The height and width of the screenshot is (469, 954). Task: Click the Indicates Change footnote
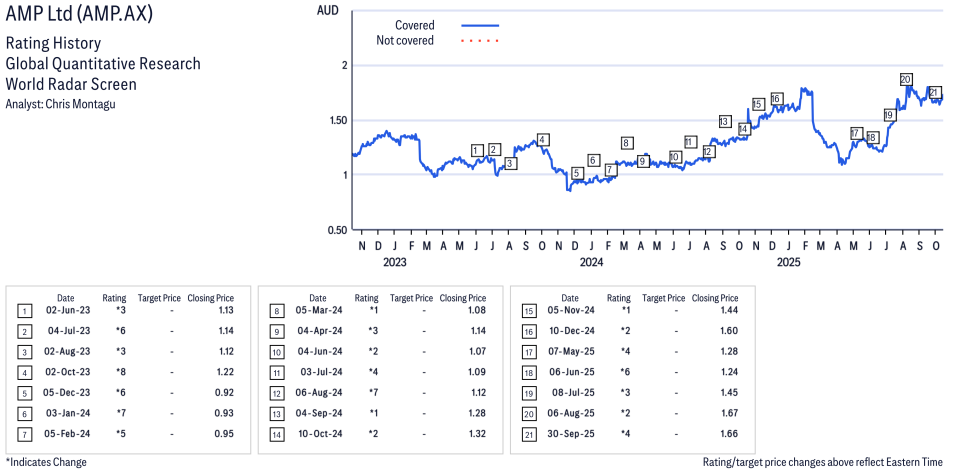click(x=45, y=462)
